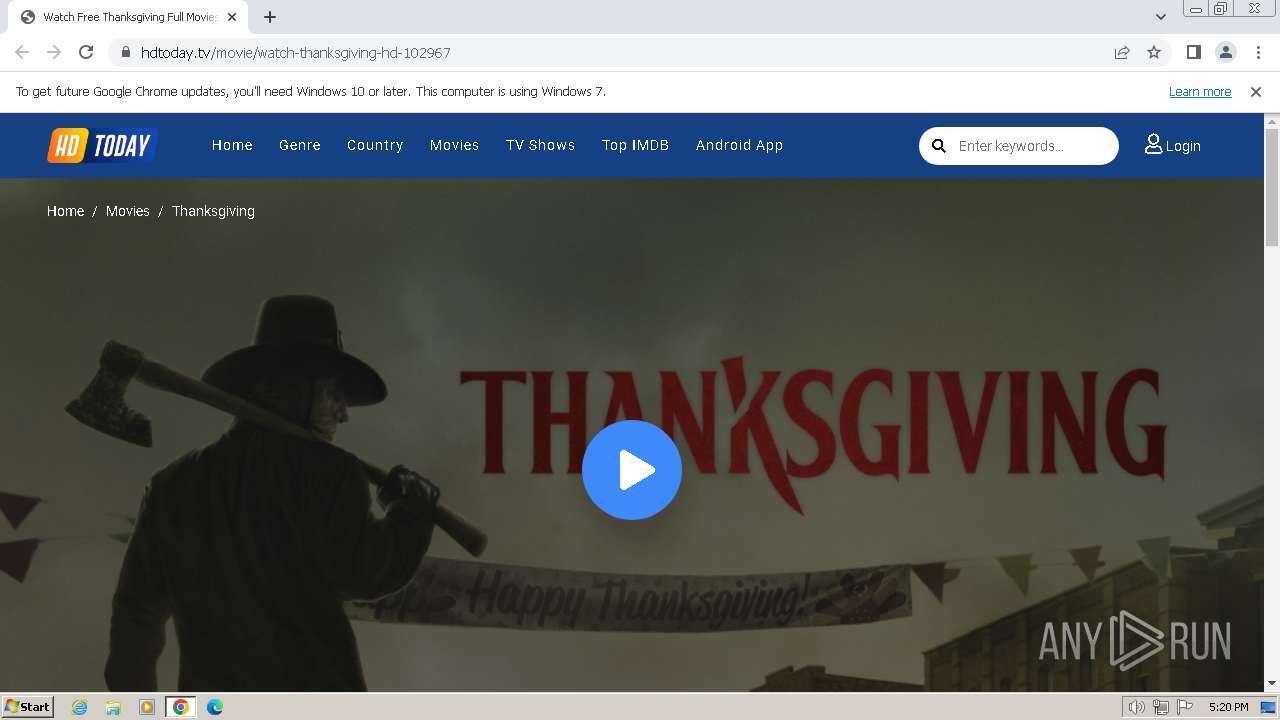Toggle the Chrome side panel
The height and width of the screenshot is (720, 1280).
(x=1193, y=52)
